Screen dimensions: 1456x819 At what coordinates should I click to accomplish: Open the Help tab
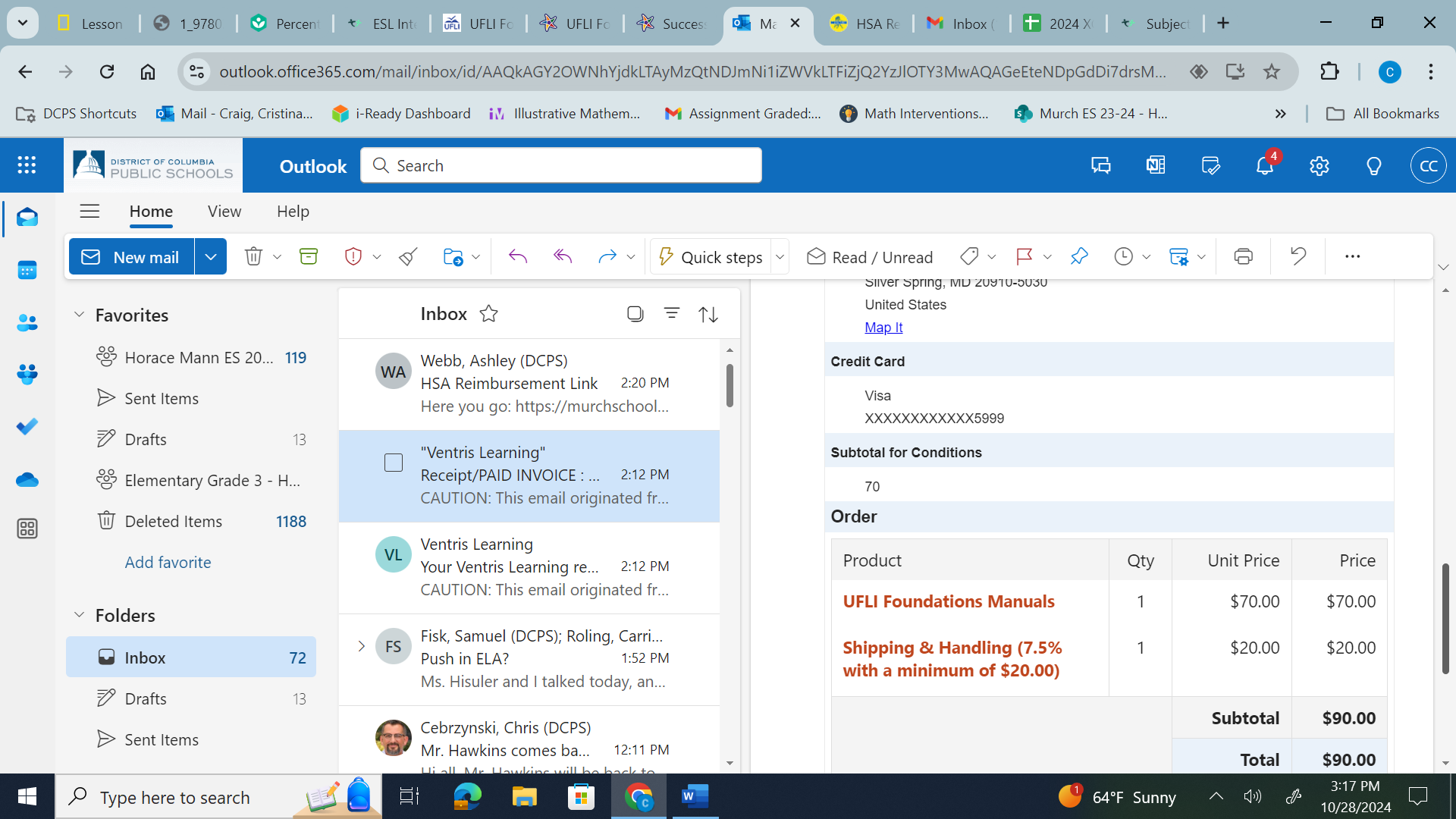293,212
